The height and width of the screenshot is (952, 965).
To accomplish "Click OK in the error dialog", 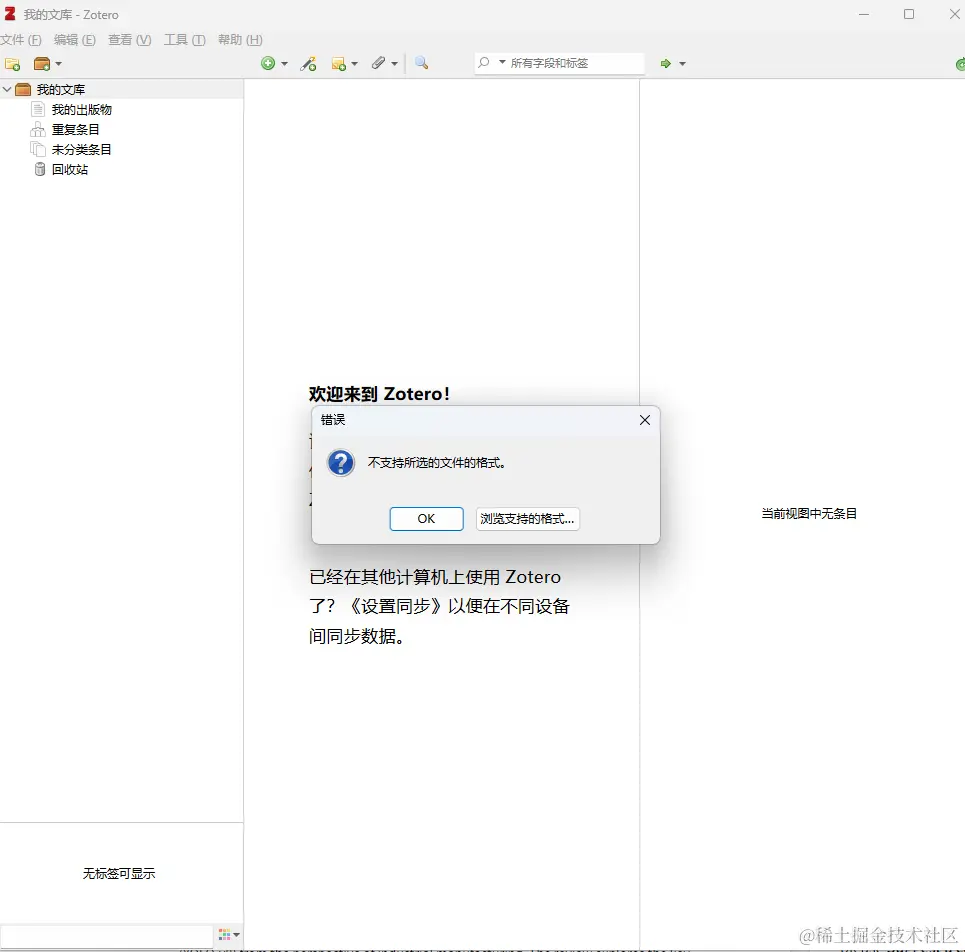I will 426,519.
